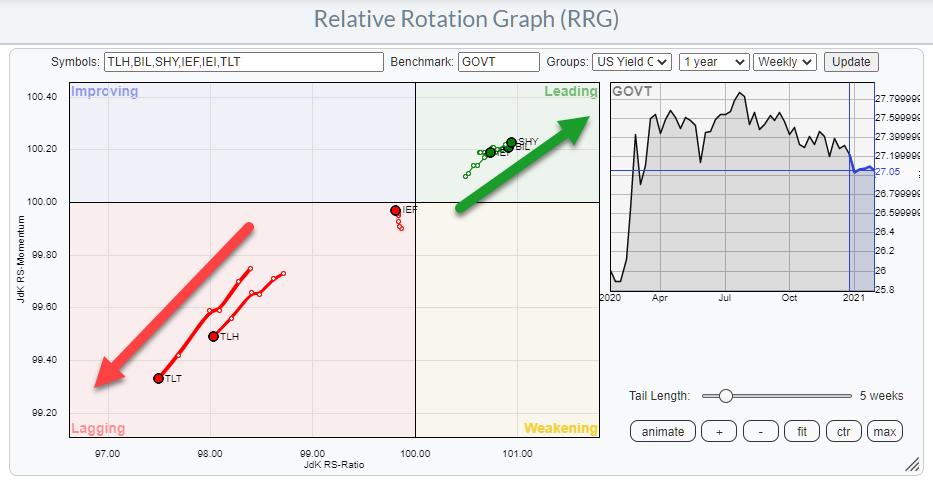Expand the 1 year timeframe dropdown
The height and width of the screenshot is (481, 933).
click(713, 62)
